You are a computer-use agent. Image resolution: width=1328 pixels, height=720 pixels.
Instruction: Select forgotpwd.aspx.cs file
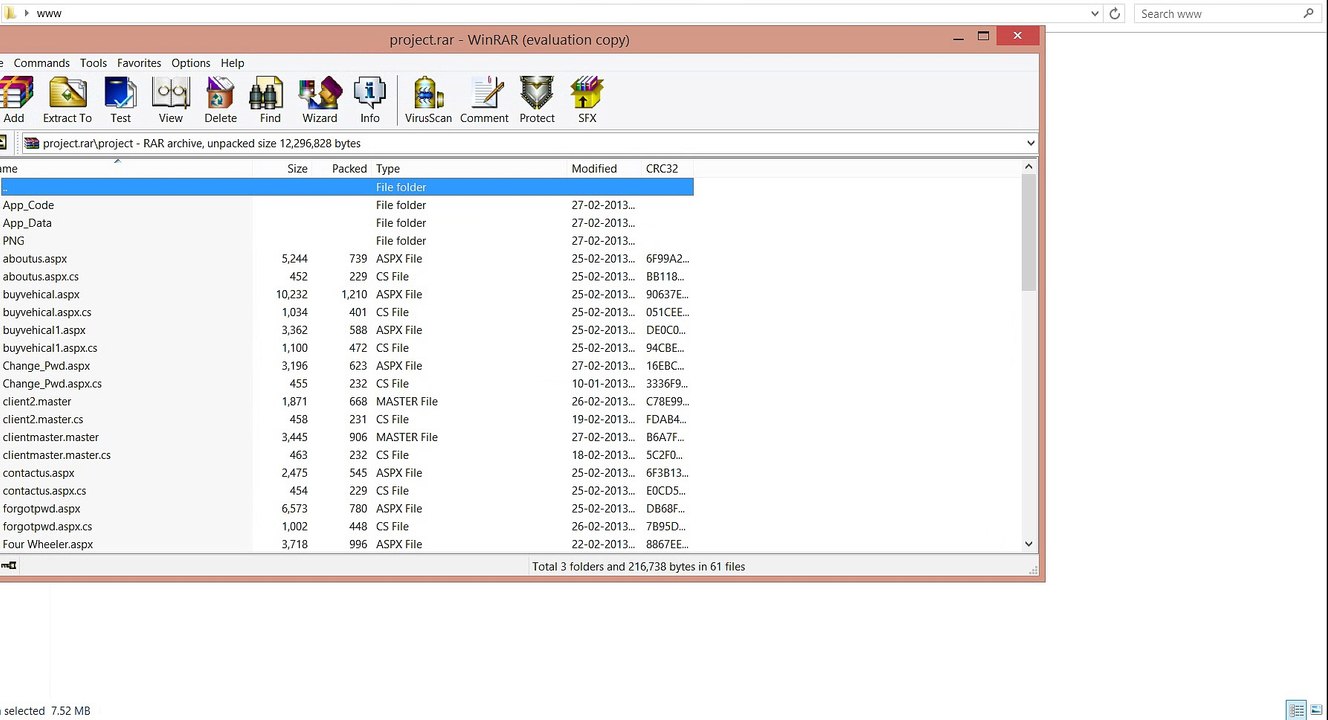[x=346, y=527]
